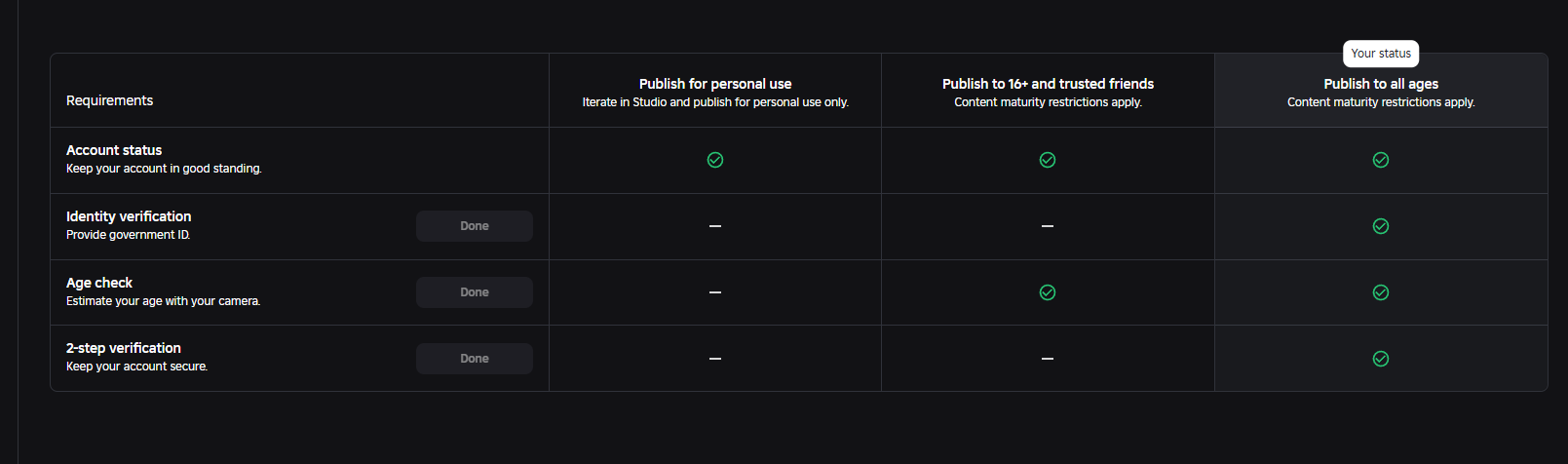Click Done button for Identity verification
This screenshot has width=1568, height=464.
coord(475,226)
